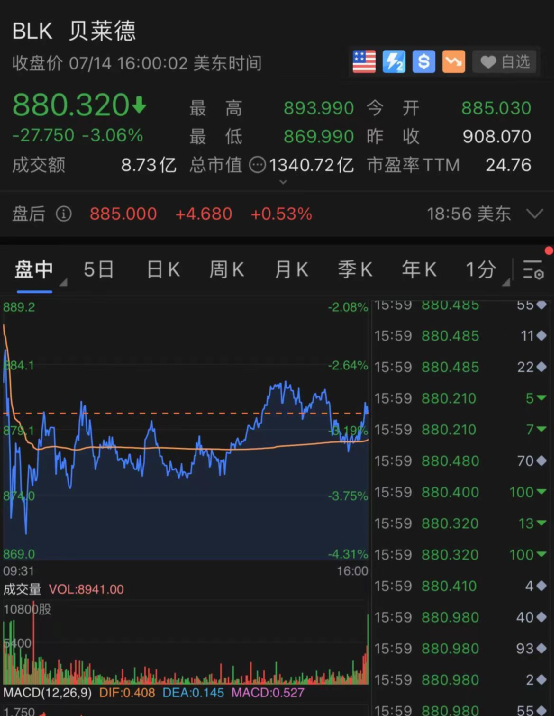Screen dimensions: 554x716
Task: Tap after-hours price 885.000
Action: coord(123,214)
